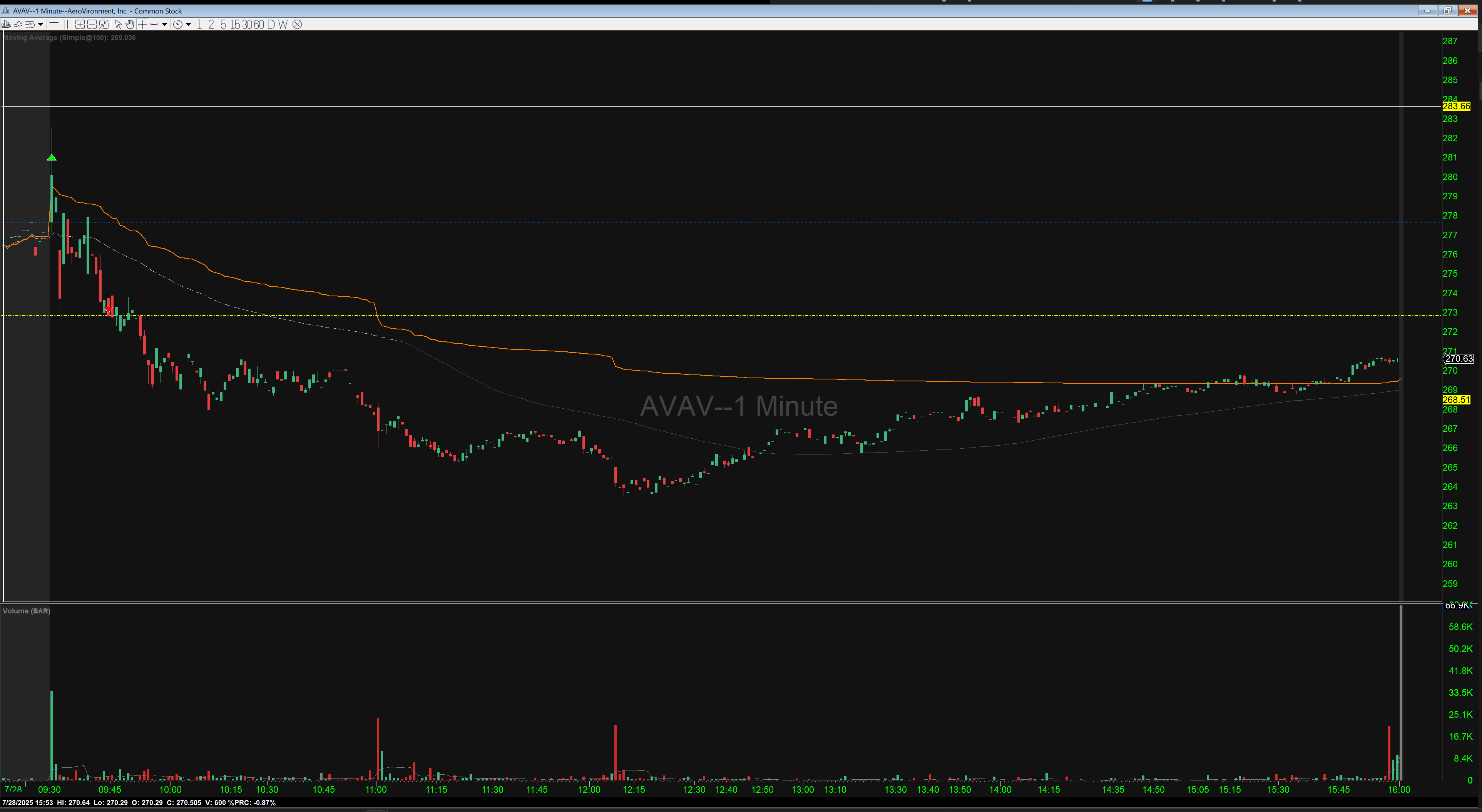Viewport: 1482px width, 812px height.
Task: Click the indicators line-study icon
Action: [x=18, y=25]
